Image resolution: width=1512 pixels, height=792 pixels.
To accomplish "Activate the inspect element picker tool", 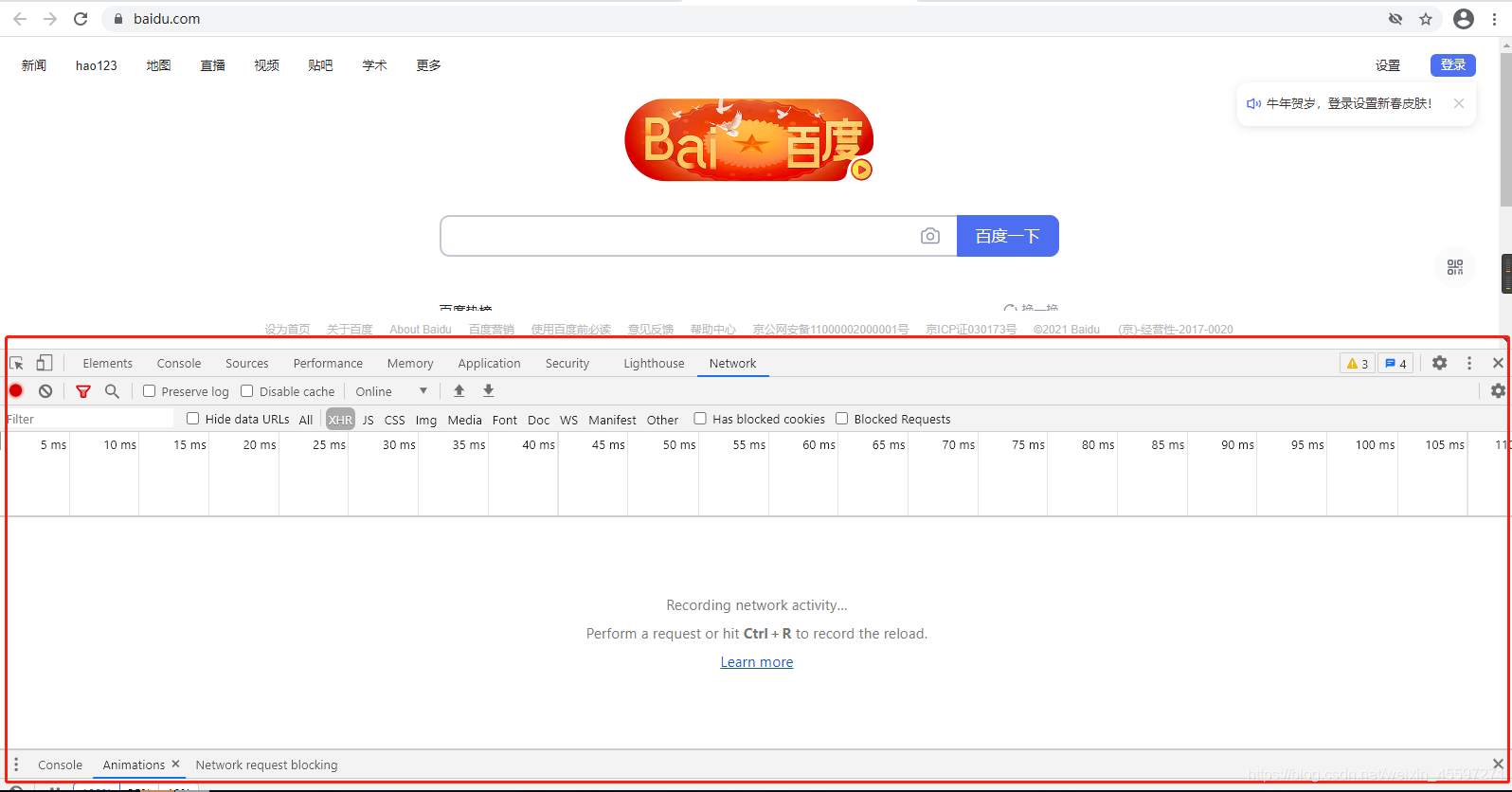I will 16,363.
